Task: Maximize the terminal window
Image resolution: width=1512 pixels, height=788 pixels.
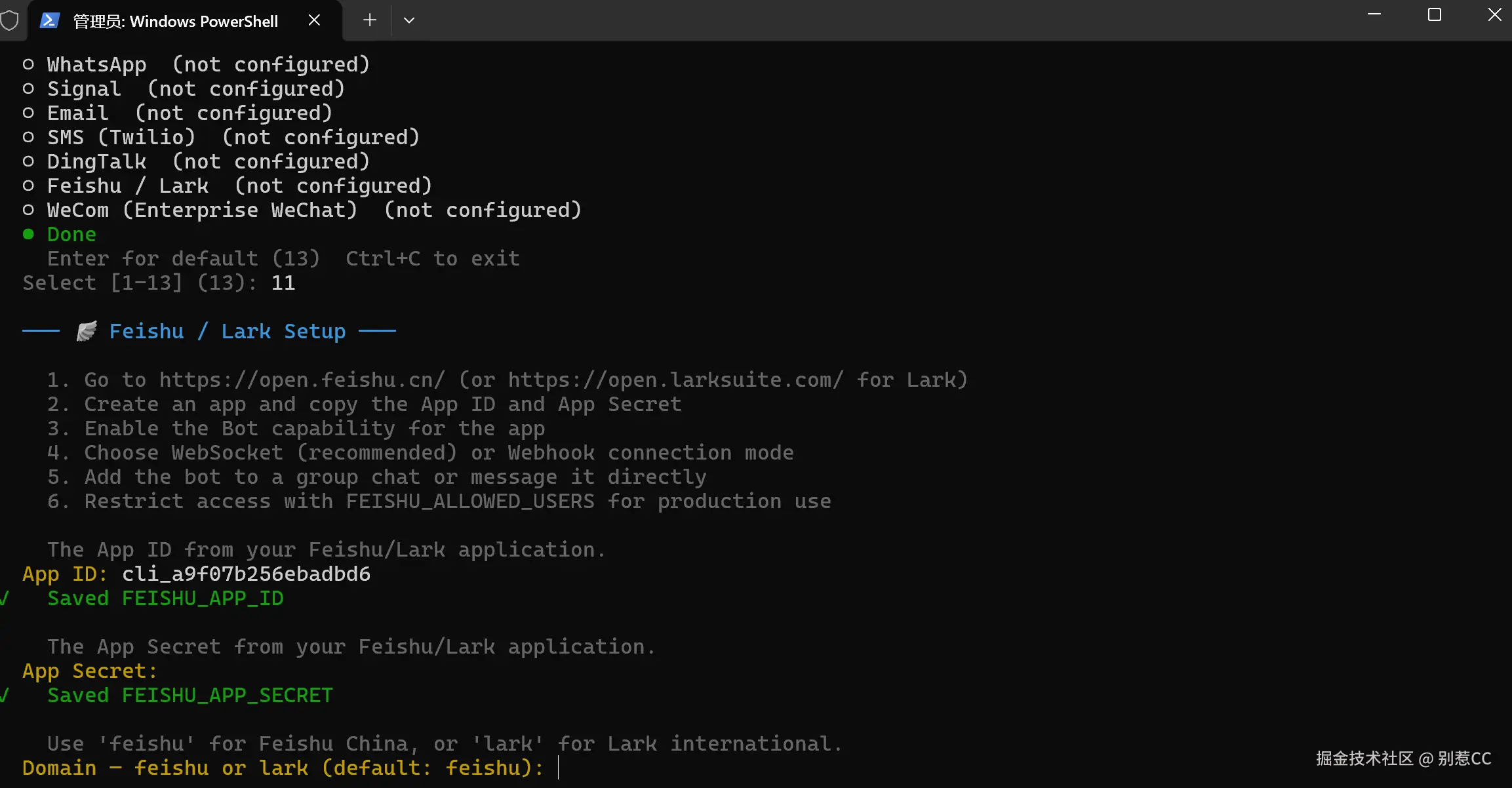Action: pyautogui.click(x=1435, y=15)
